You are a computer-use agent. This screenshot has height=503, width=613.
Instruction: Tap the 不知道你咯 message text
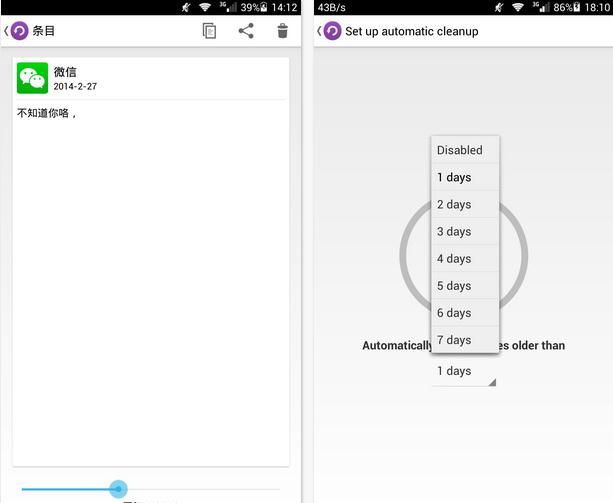[47, 113]
